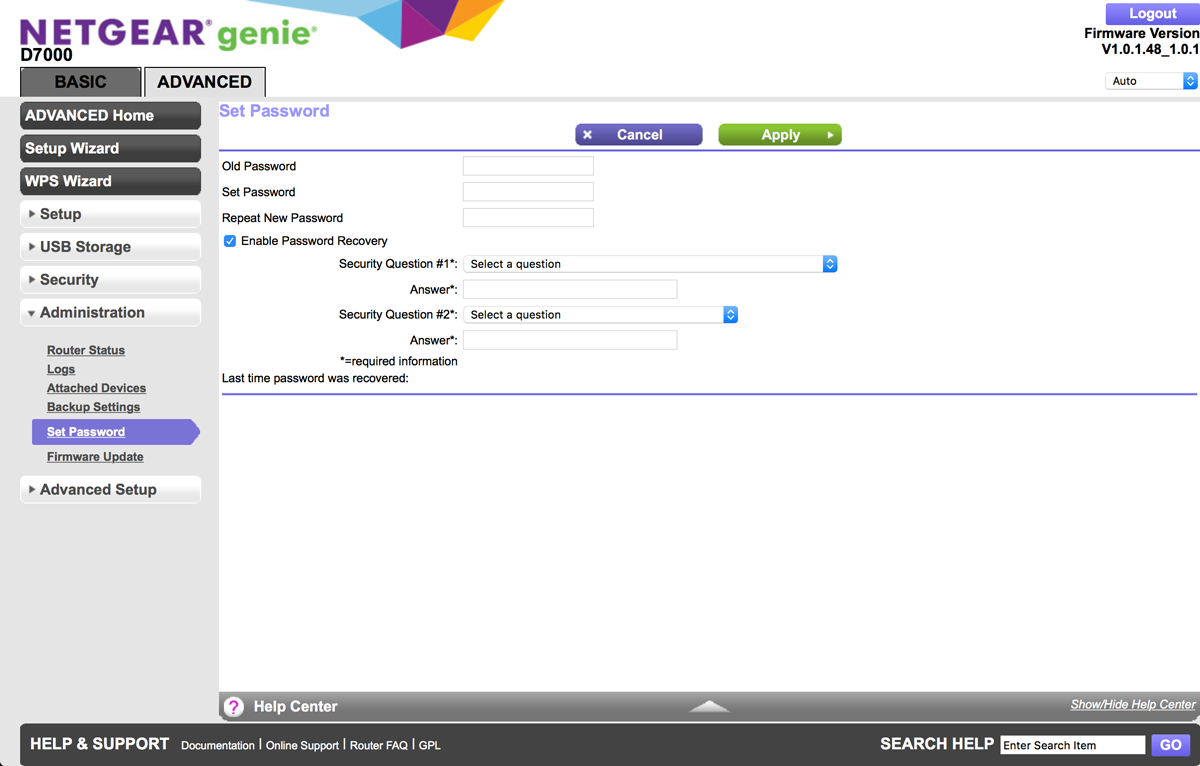Select the ADVANCED tab
Screen dimensions: 1200x766
(x=204, y=82)
